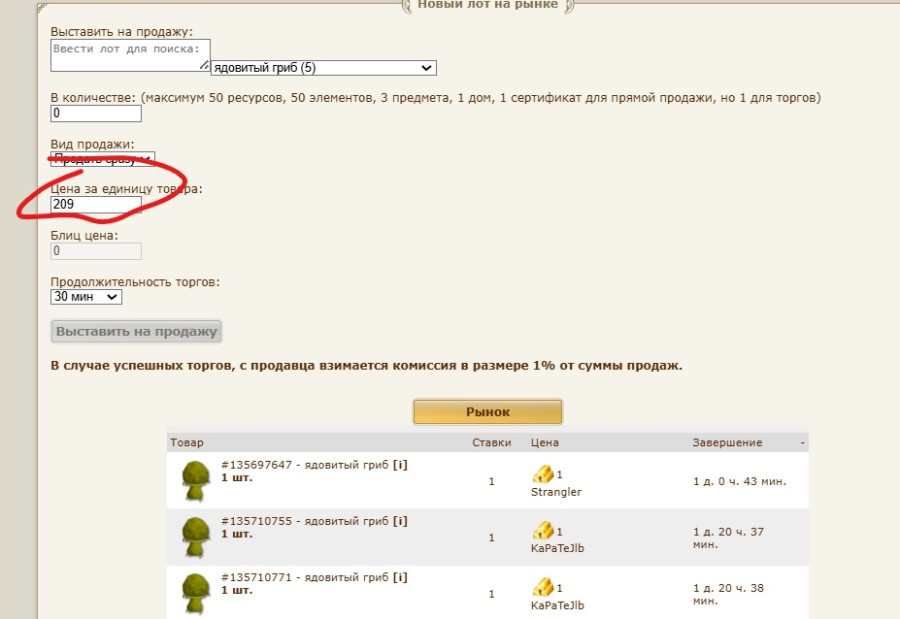Open the item dropdown showing ядовитый гриб (5)
This screenshot has width=900, height=619.
[x=323, y=68]
